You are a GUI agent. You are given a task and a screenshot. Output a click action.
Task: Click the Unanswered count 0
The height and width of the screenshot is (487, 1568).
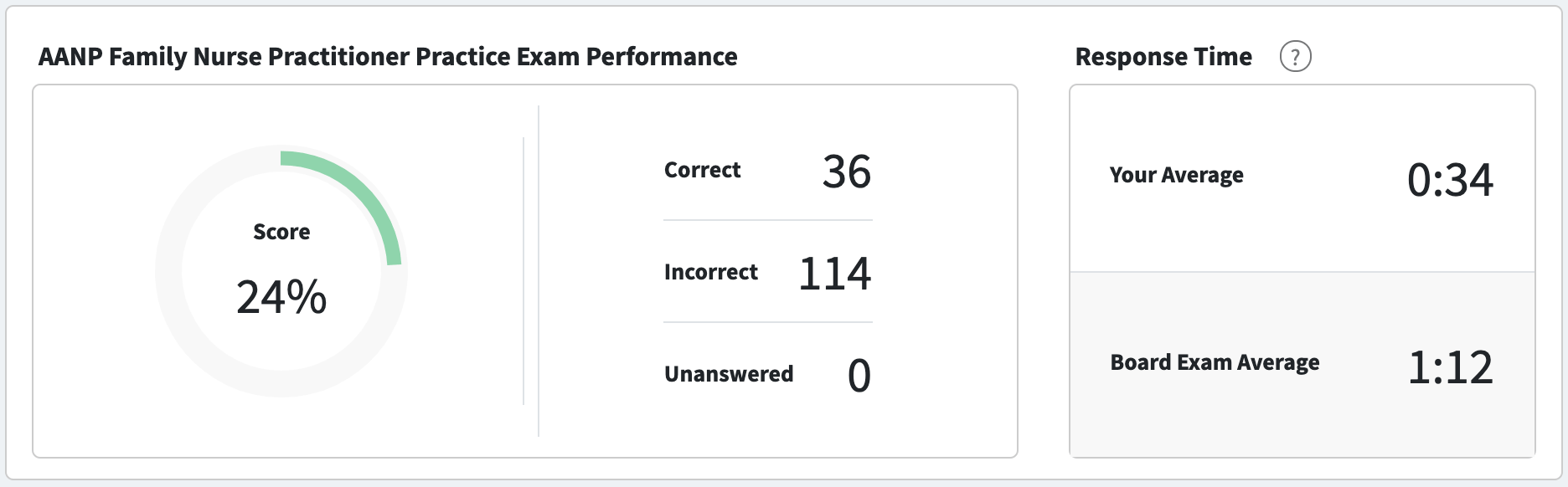point(859,376)
